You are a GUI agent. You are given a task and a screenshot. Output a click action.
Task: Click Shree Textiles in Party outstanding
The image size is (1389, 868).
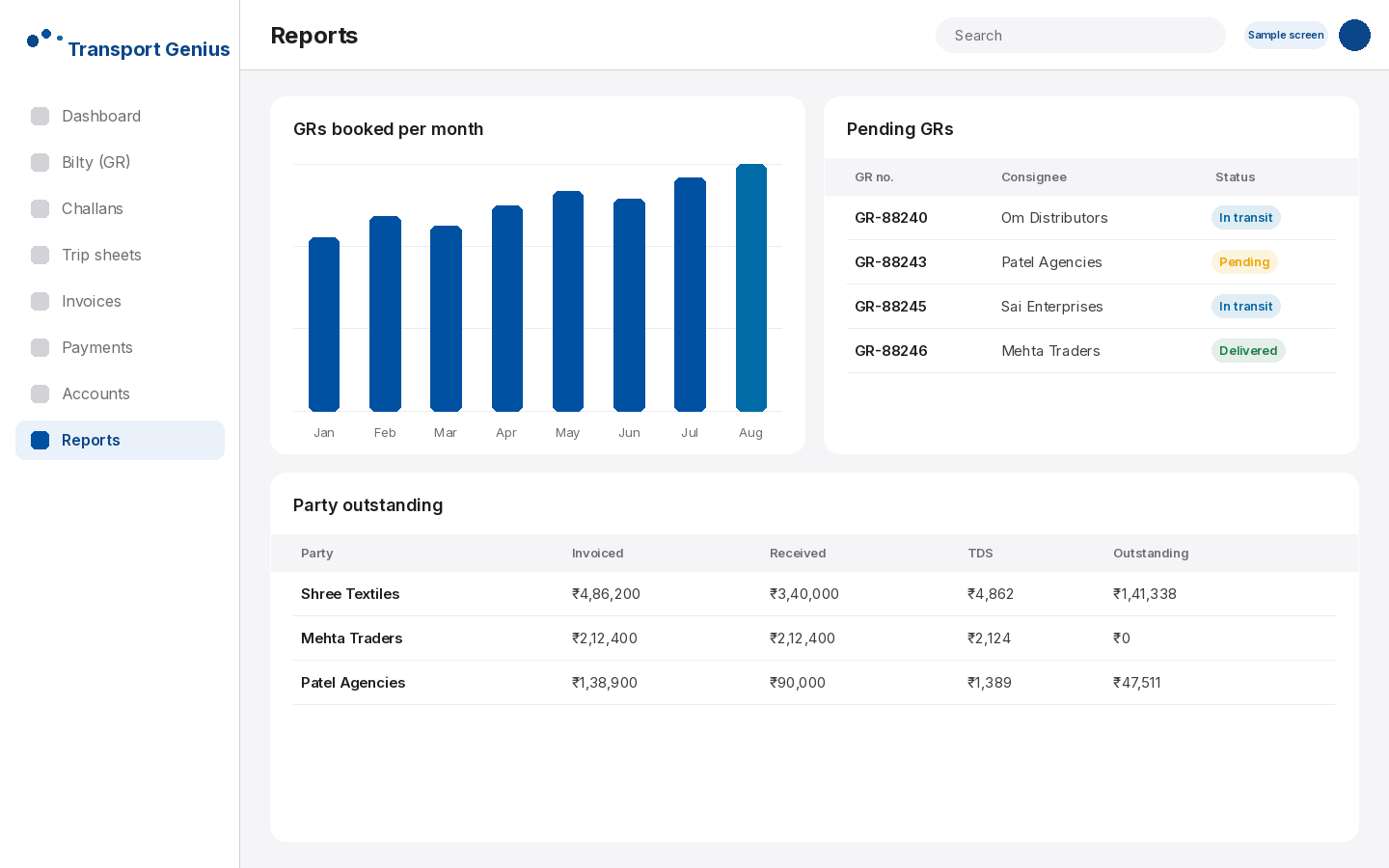coord(350,594)
